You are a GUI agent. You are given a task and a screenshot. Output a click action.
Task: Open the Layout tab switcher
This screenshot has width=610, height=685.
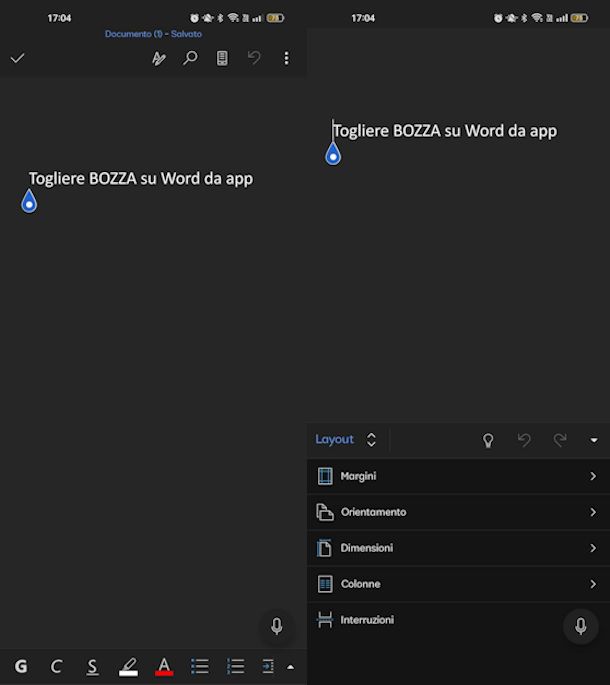(x=346, y=439)
